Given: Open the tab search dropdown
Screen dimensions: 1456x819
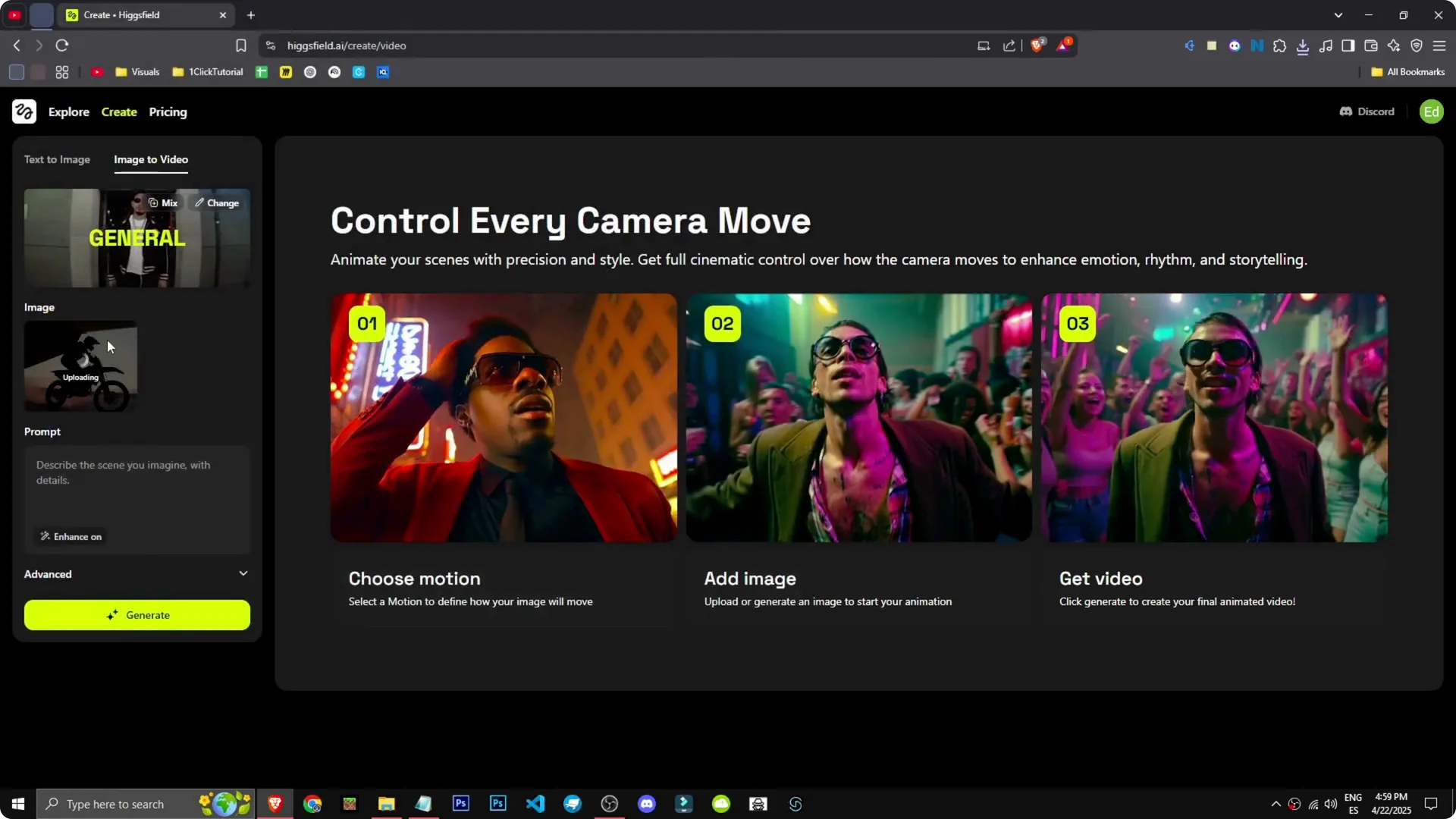Looking at the screenshot, I should pos(1339,14).
